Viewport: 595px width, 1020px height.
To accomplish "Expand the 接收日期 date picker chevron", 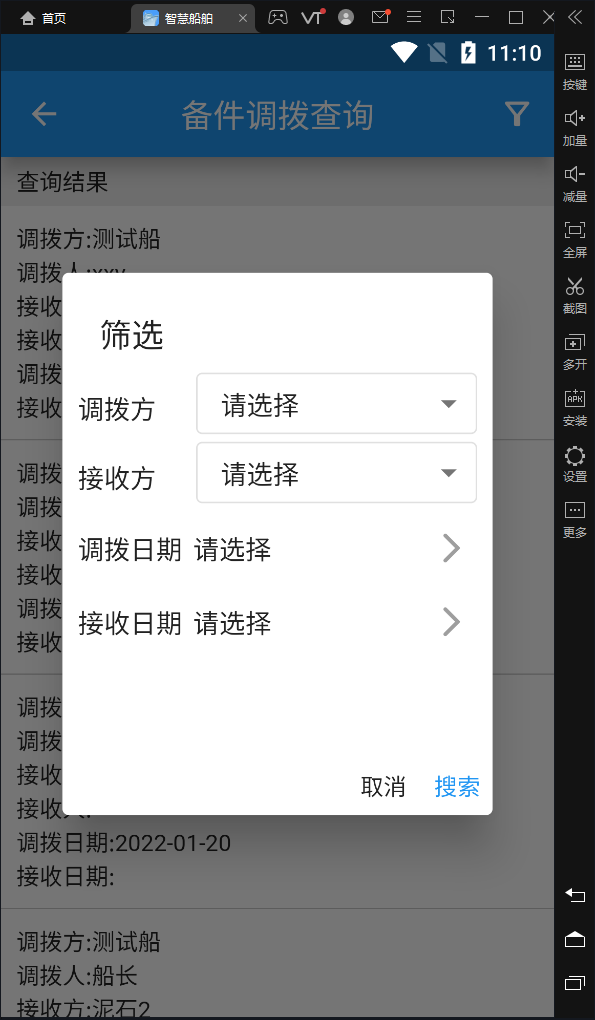I will click(451, 622).
